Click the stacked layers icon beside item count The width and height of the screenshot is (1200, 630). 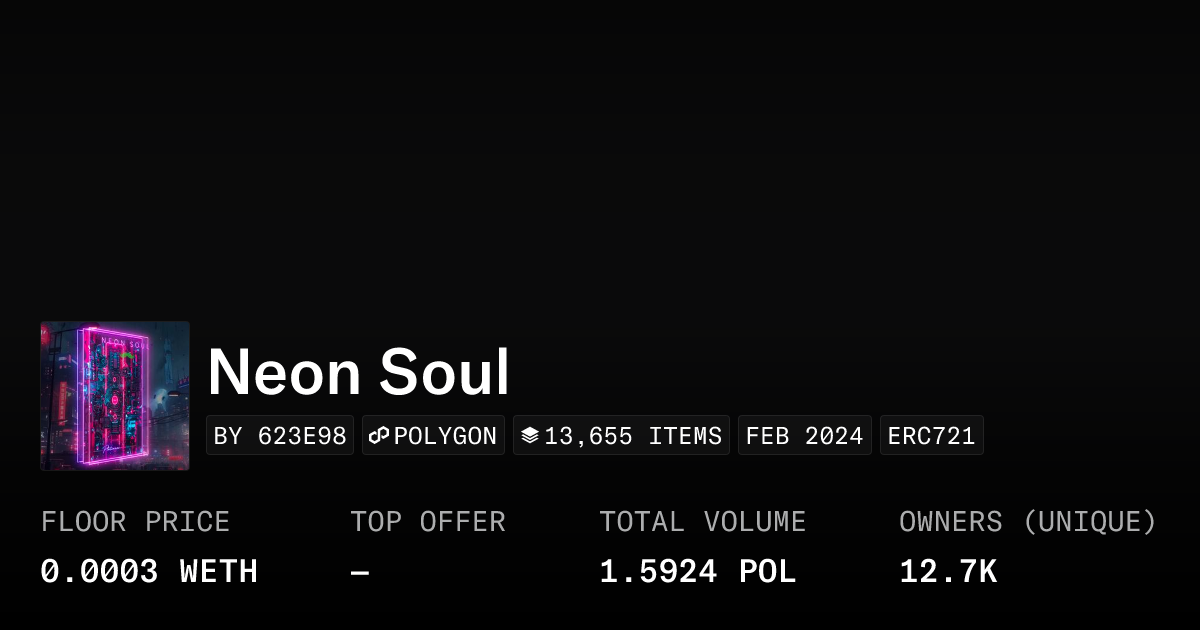[530, 436]
